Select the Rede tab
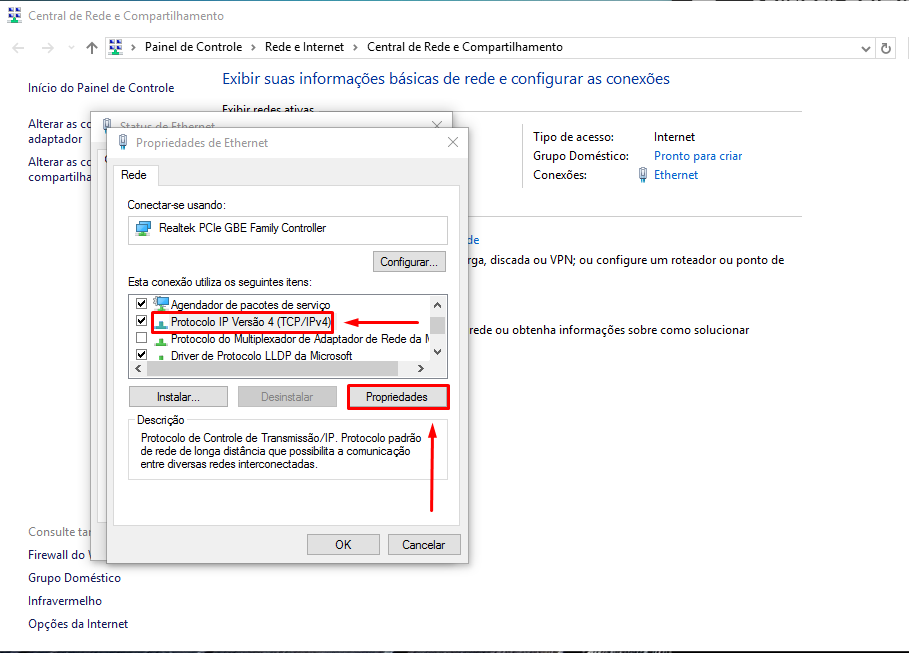 (x=134, y=175)
